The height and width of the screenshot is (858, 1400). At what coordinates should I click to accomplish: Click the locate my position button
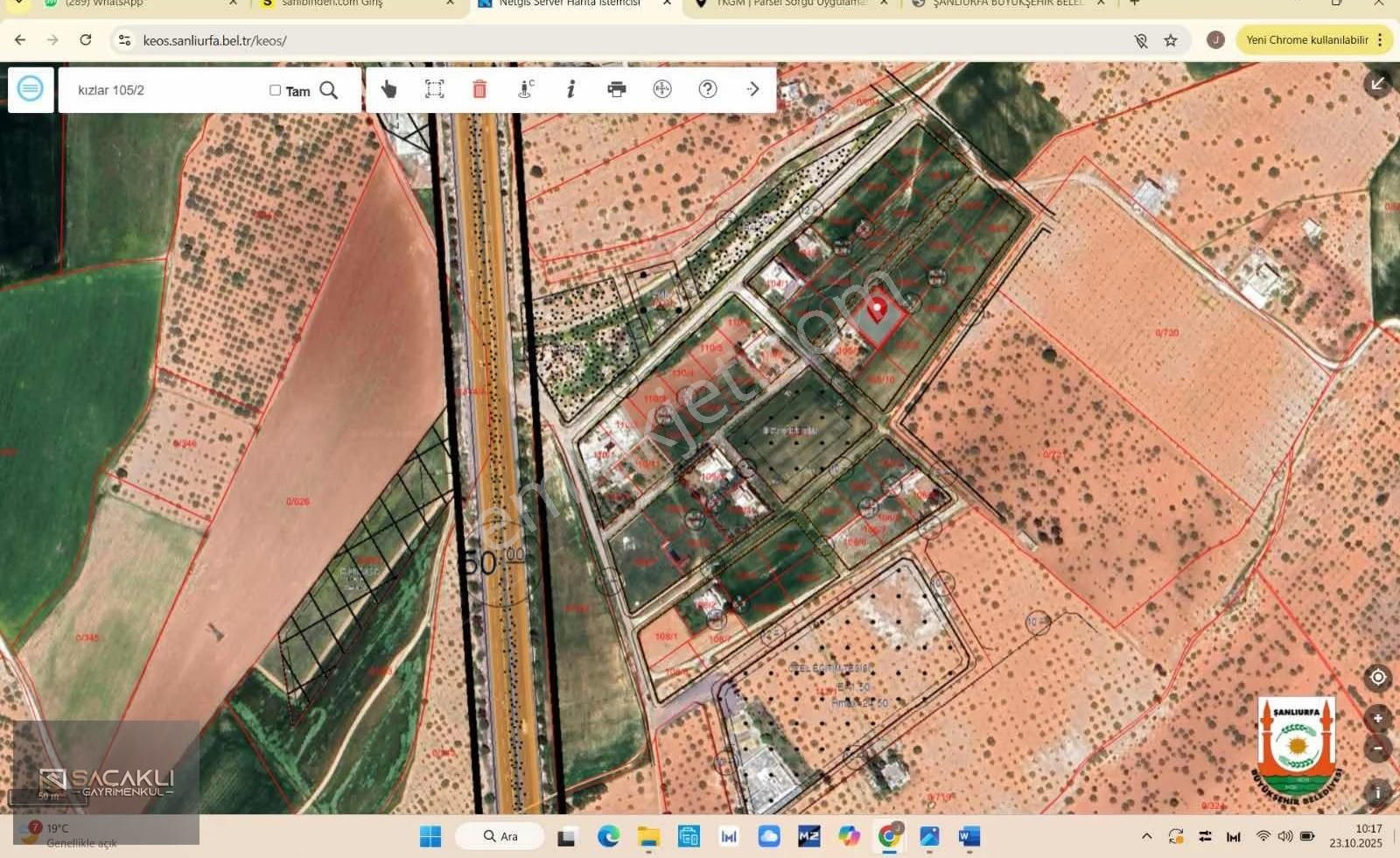click(x=1377, y=677)
